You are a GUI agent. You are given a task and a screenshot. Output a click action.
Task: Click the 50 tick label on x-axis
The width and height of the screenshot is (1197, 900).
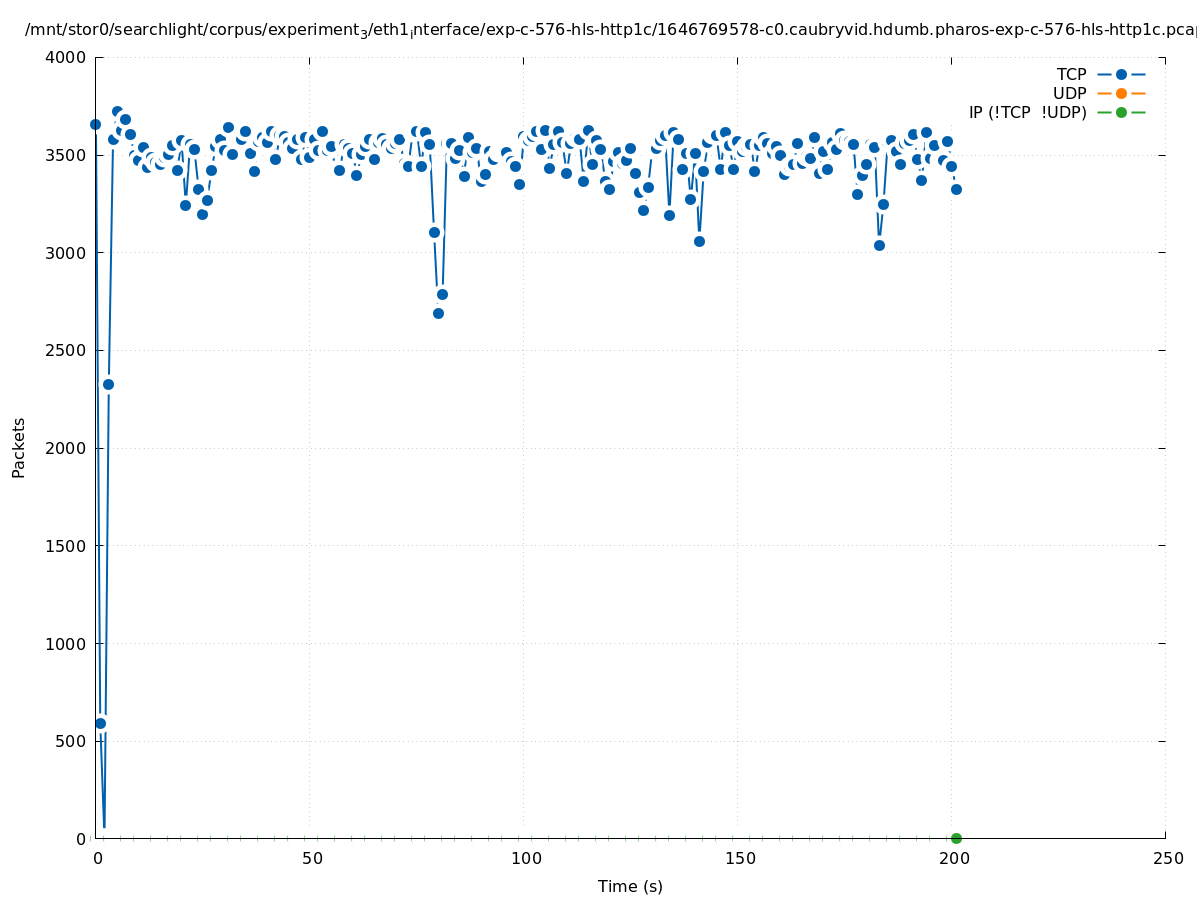click(312, 858)
